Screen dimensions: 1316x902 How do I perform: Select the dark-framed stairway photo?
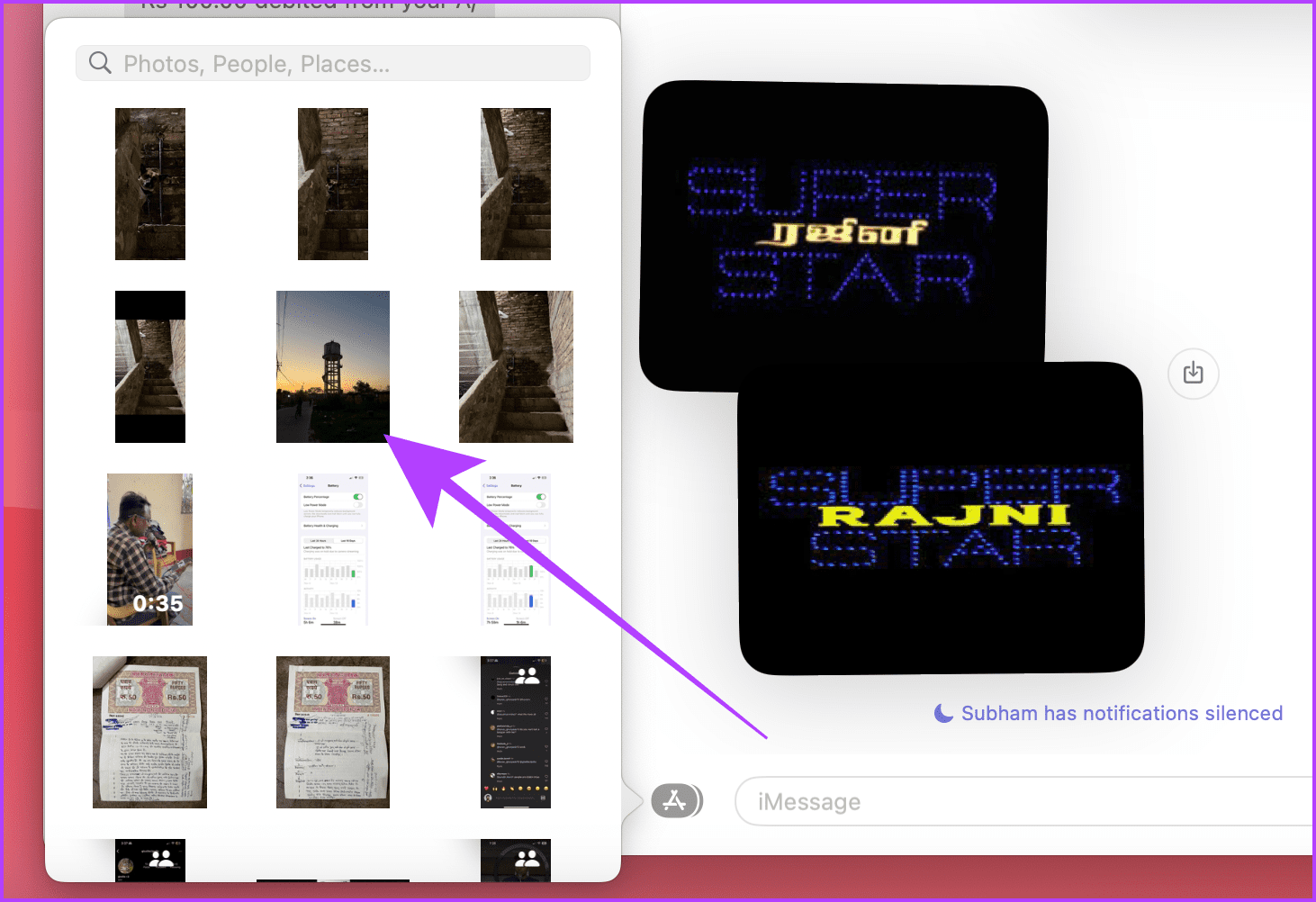tap(149, 366)
